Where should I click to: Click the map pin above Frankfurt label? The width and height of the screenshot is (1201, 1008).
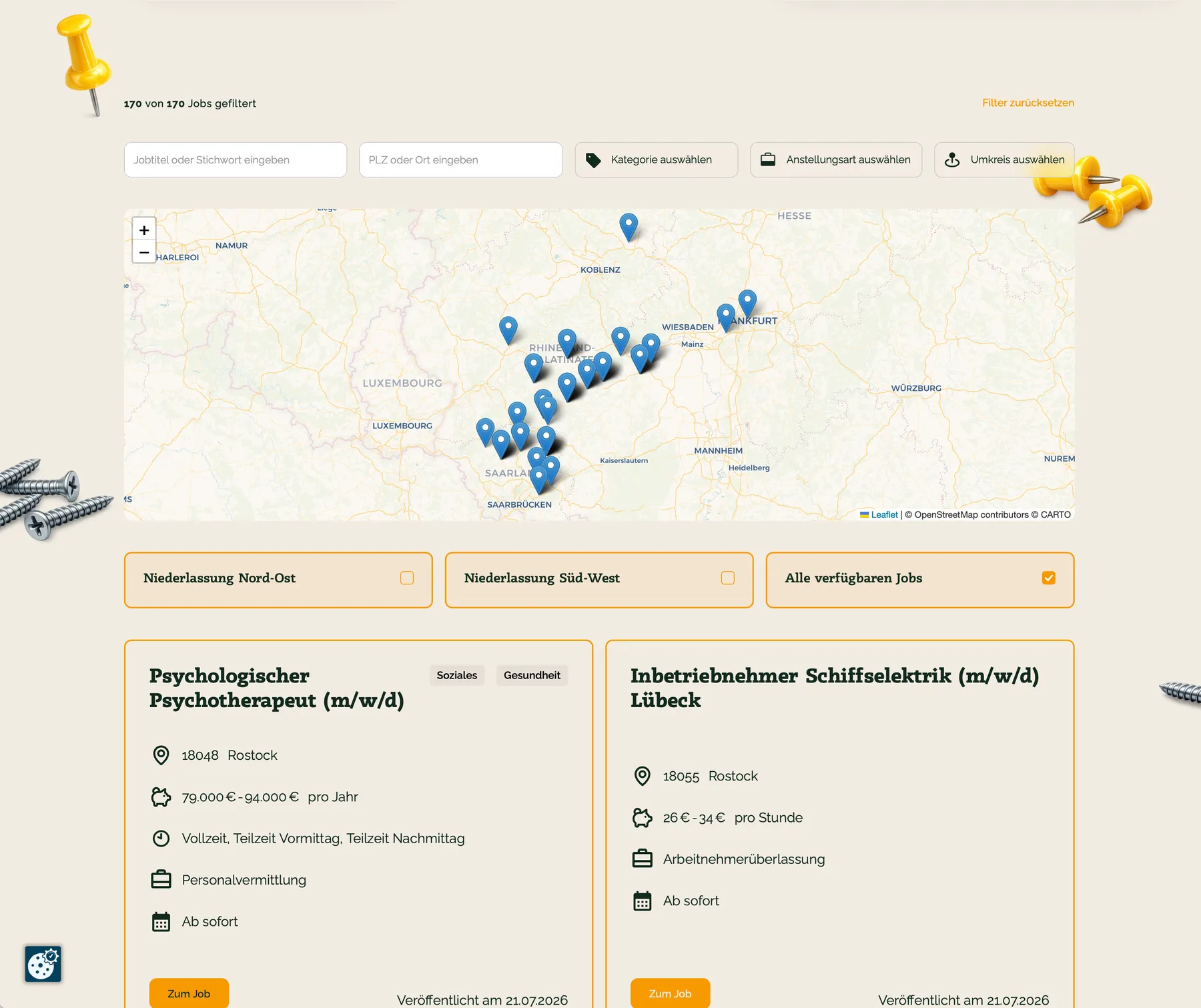point(747,303)
